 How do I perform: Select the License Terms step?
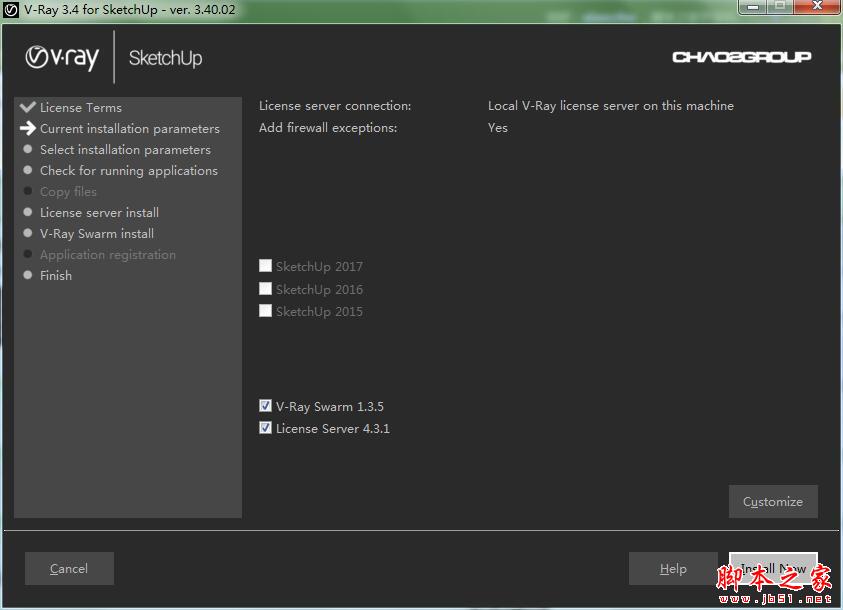pos(81,107)
